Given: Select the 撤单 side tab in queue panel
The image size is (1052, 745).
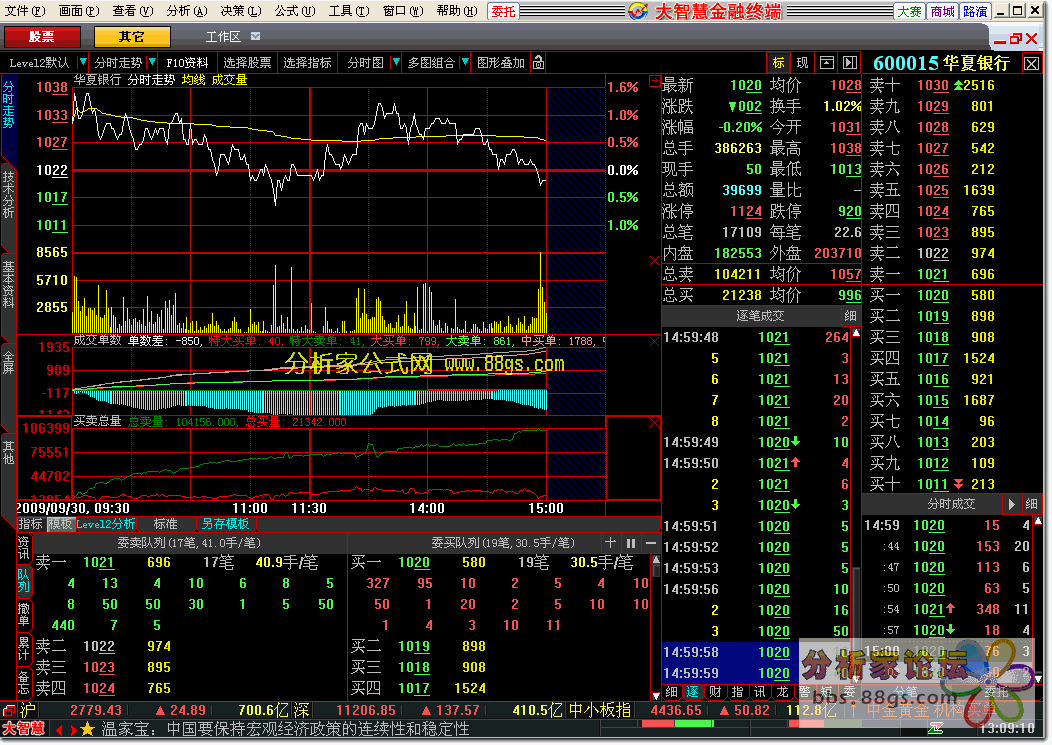Looking at the screenshot, I should (23, 613).
